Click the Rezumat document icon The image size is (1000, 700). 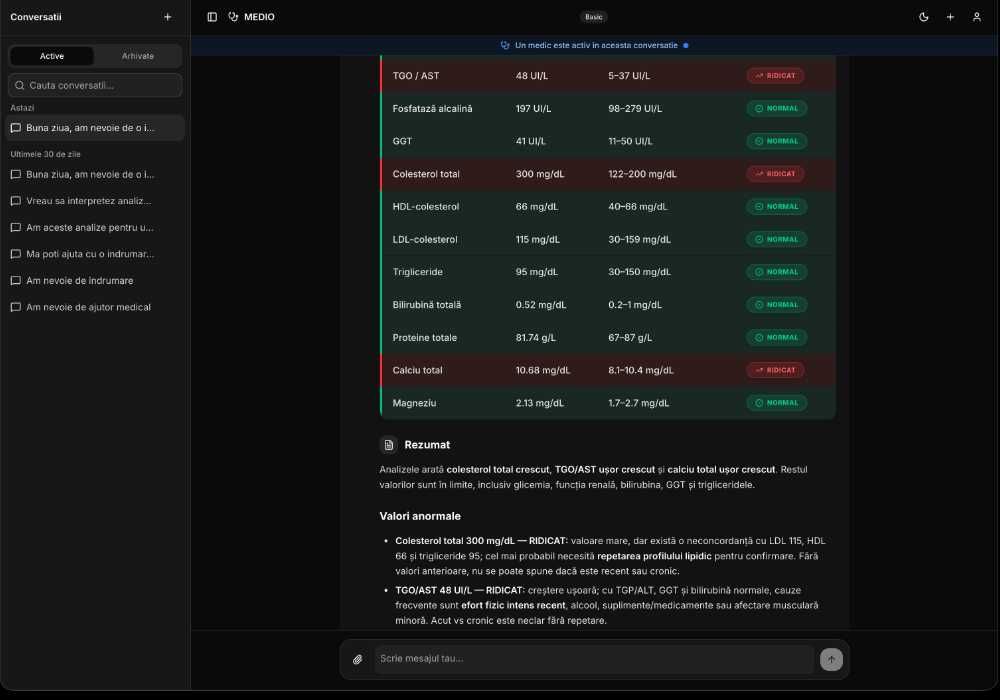tap(388, 445)
